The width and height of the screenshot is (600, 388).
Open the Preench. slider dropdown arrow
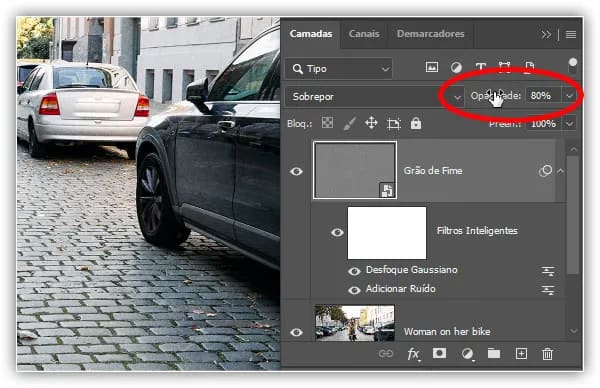click(569, 124)
